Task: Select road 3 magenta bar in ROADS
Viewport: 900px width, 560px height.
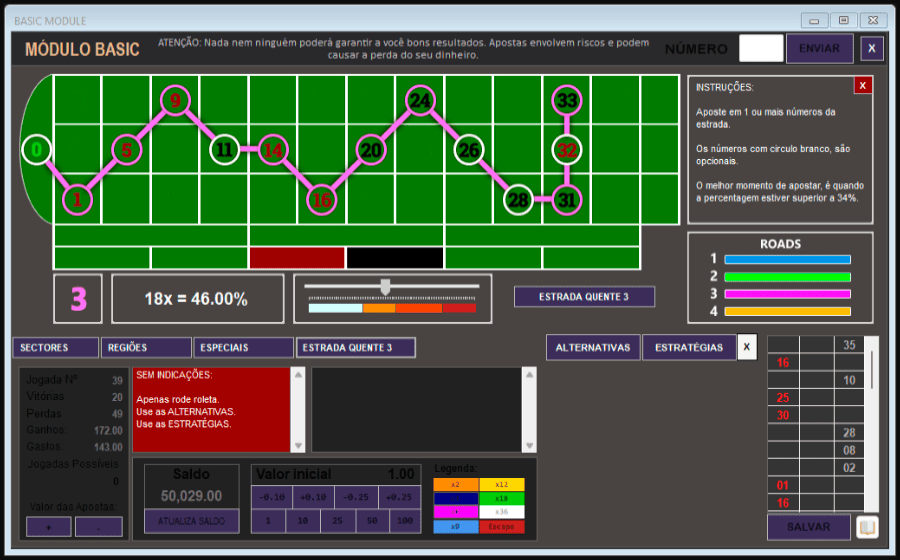Action: [x=787, y=294]
